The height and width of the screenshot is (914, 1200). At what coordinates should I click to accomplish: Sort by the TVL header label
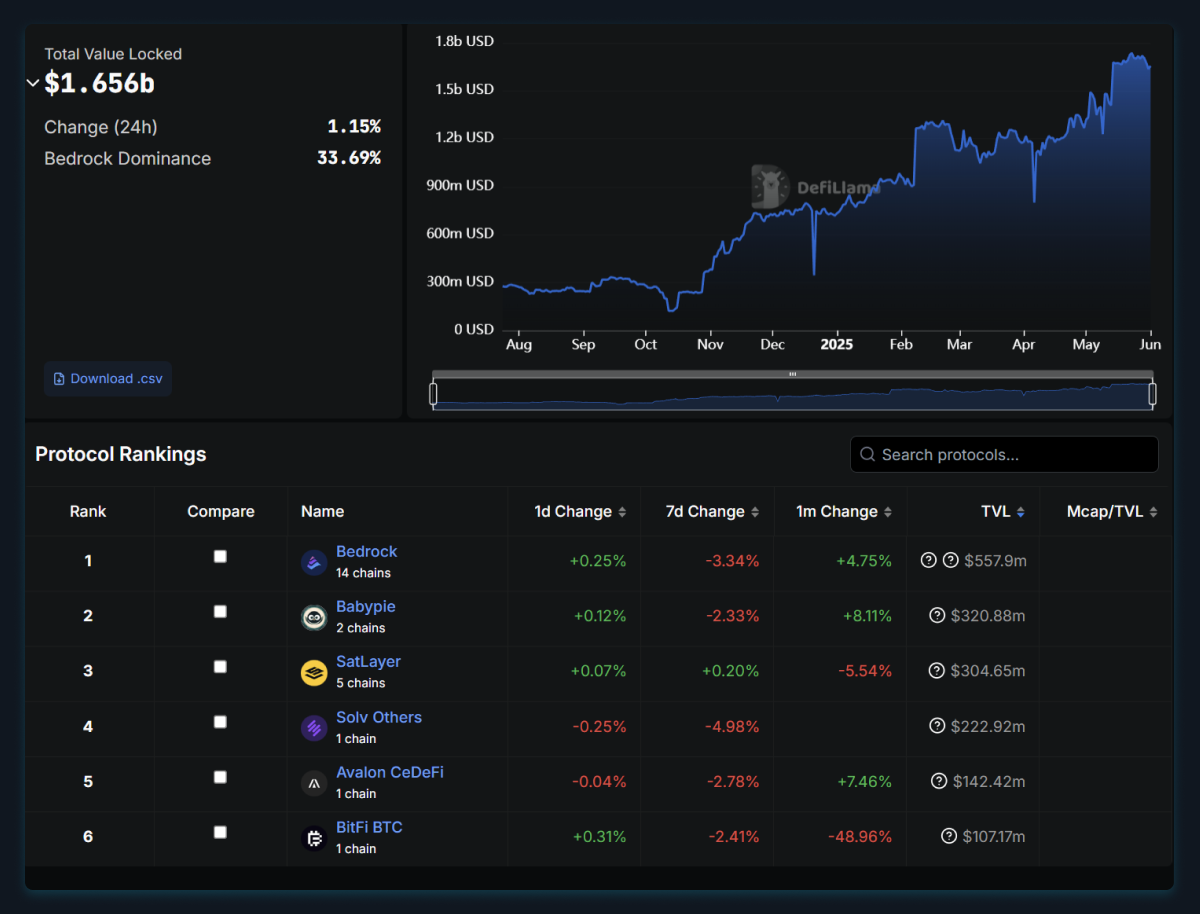[x=996, y=512]
